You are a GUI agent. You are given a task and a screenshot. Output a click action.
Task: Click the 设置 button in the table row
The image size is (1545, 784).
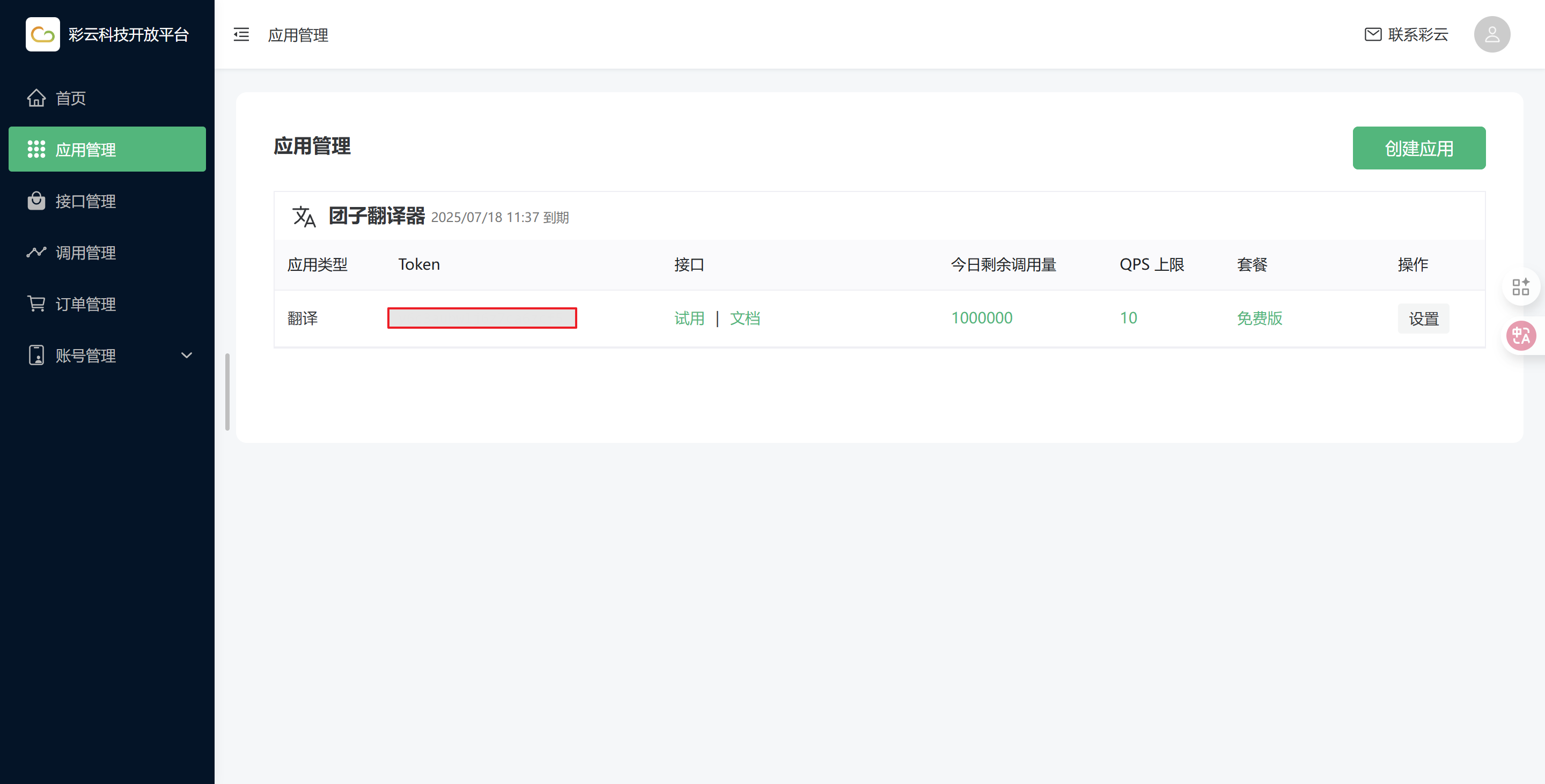pyautogui.click(x=1423, y=319)
